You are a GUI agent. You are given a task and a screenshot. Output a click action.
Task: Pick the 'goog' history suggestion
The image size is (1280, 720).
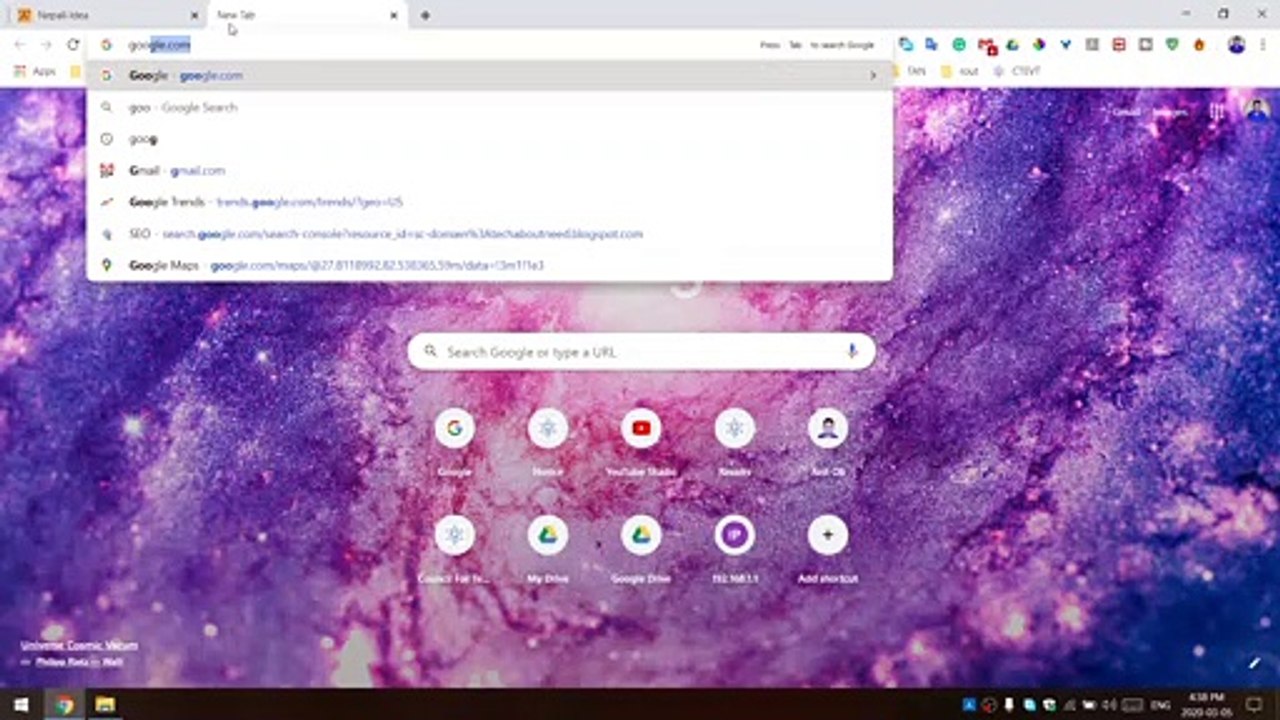point(489,139)
